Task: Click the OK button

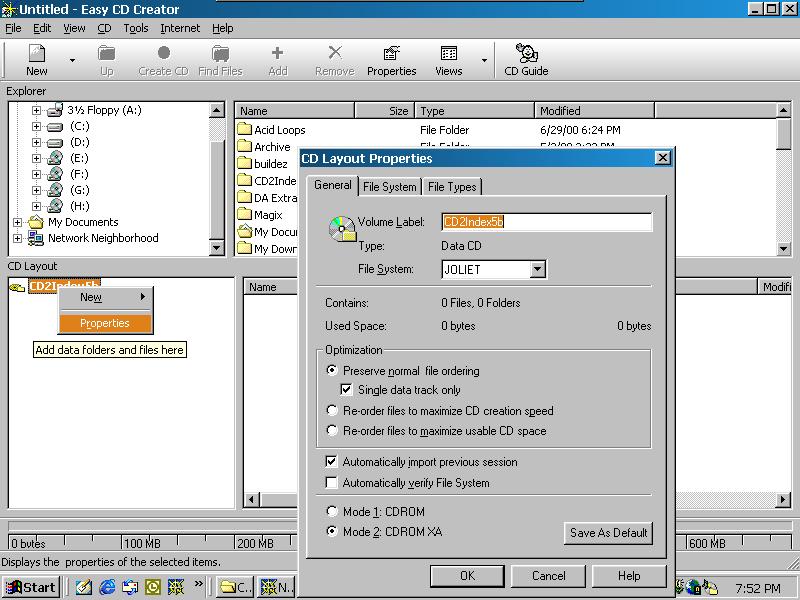Action: [467, 576]
